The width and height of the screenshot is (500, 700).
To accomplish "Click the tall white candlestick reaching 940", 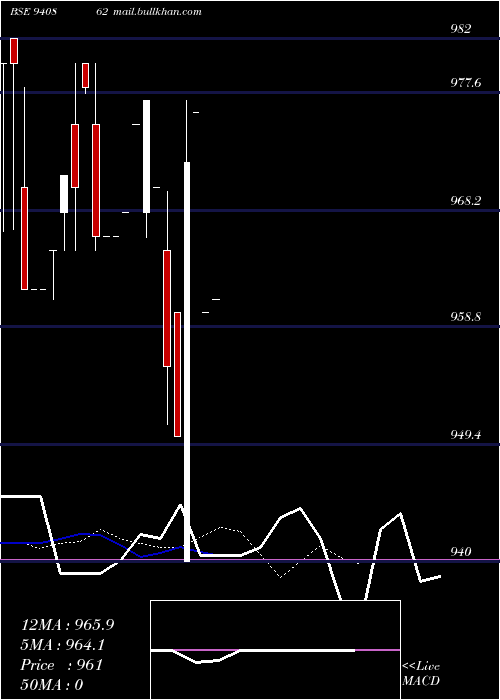I will [x=187, y=362].
